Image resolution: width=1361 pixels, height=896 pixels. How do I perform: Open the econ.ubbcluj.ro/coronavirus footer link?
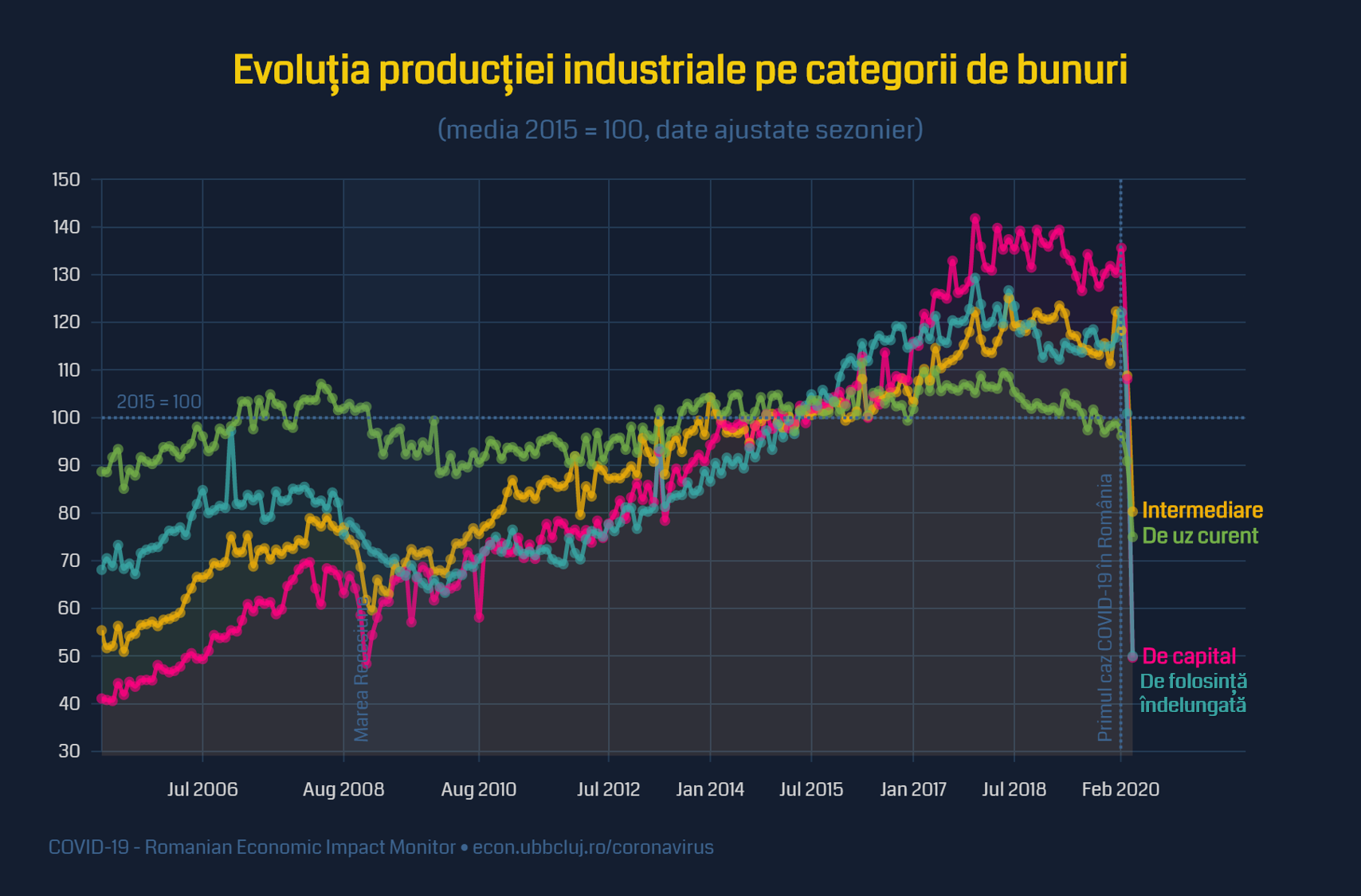593,847
